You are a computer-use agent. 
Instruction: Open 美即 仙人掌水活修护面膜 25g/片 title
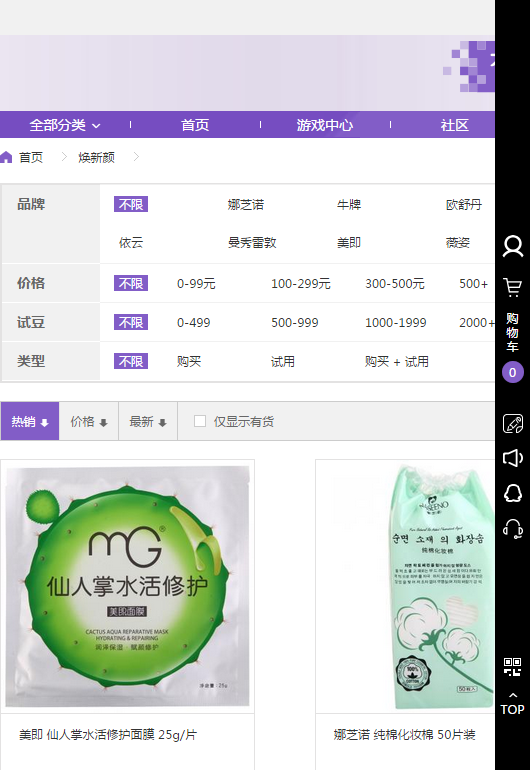click(108, 735)
